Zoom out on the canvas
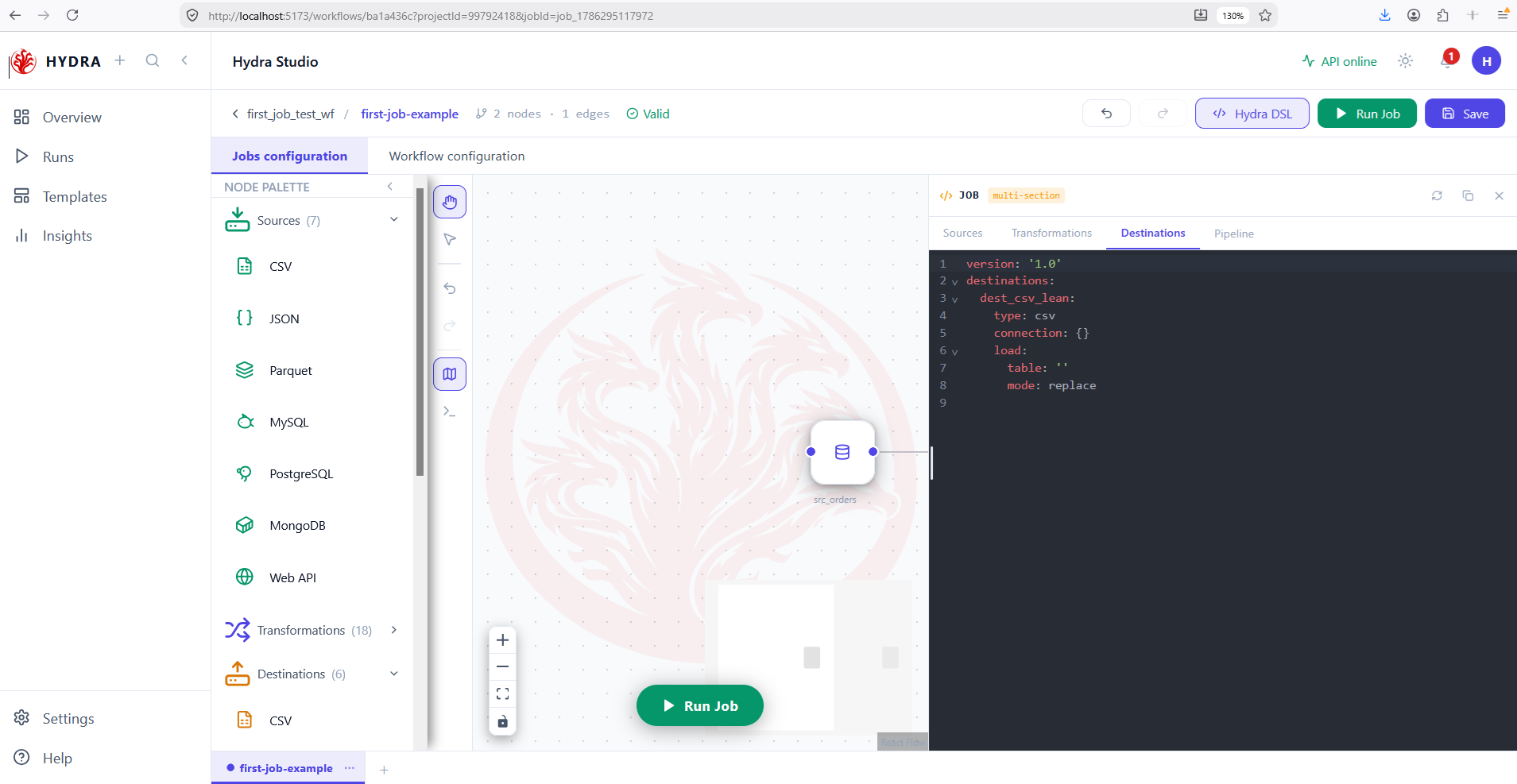 pyautogui.click(x=502, y=667)
